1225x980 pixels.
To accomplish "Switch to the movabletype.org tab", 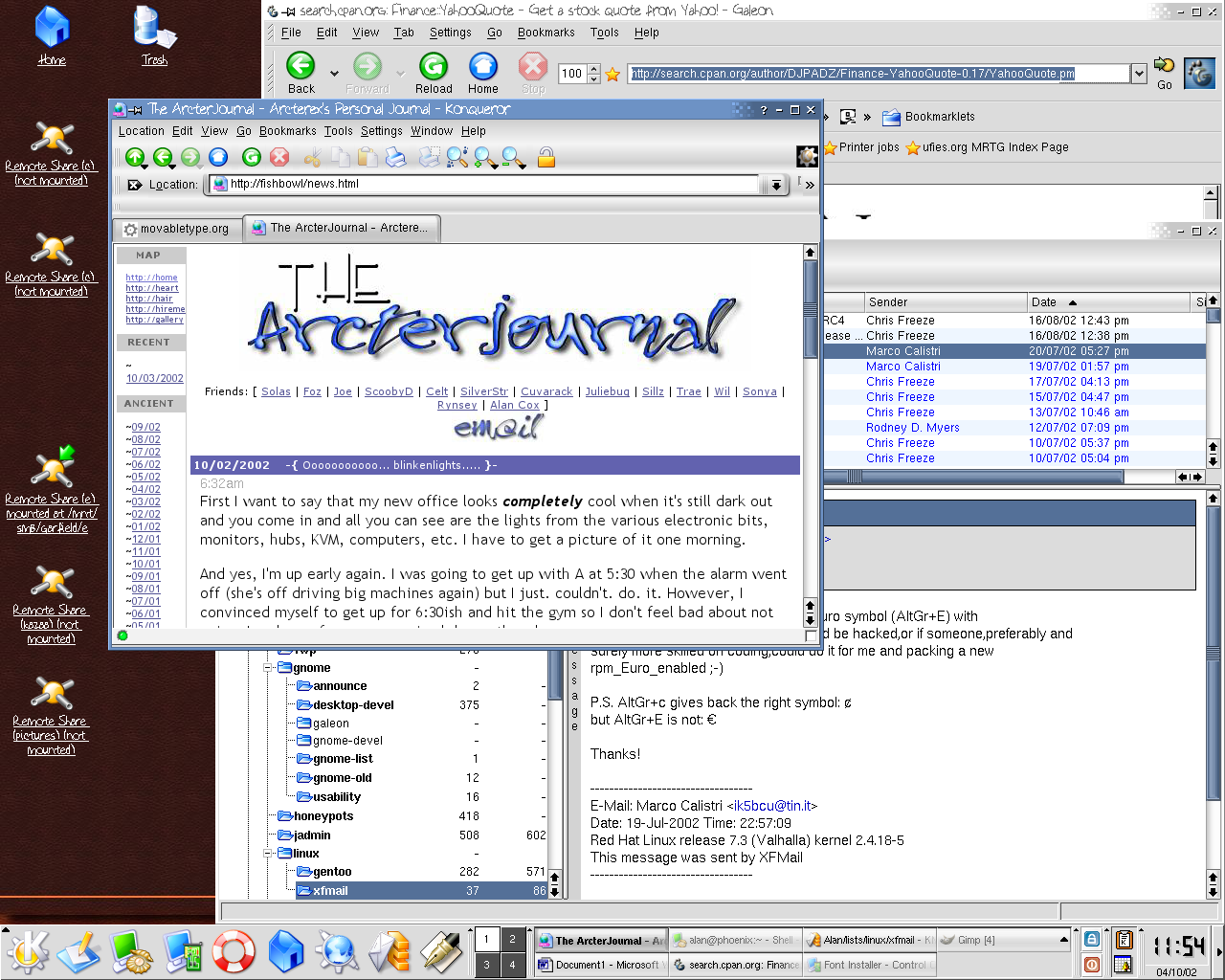I will point(176,229).
